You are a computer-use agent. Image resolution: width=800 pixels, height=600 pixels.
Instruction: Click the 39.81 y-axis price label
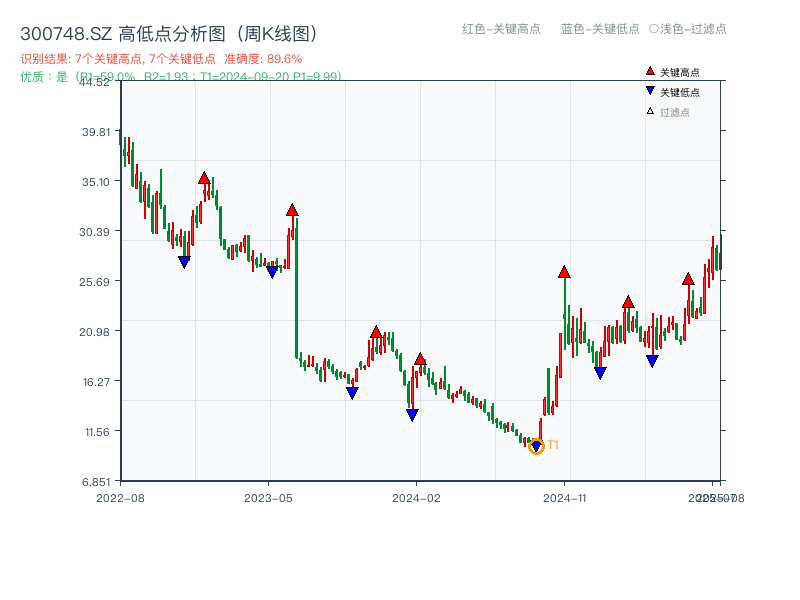point(96,132)
